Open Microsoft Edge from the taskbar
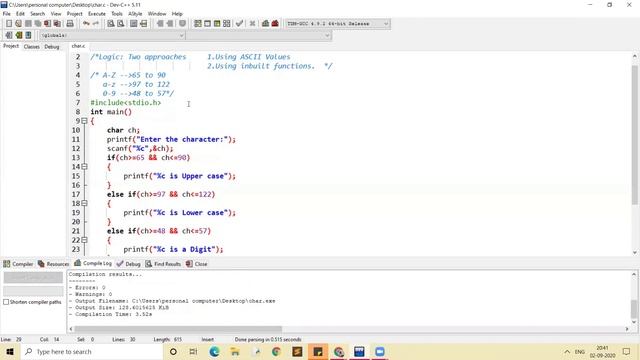Viewport: 640px width, 360px height. click(214, 351)
